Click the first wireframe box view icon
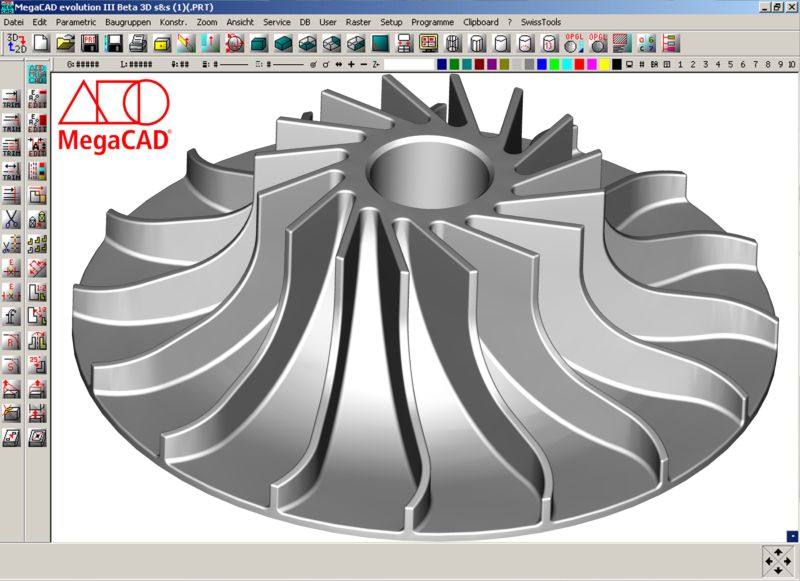This screenshot has width=800, height=581. pyautogui.click(x=308, y=42)
